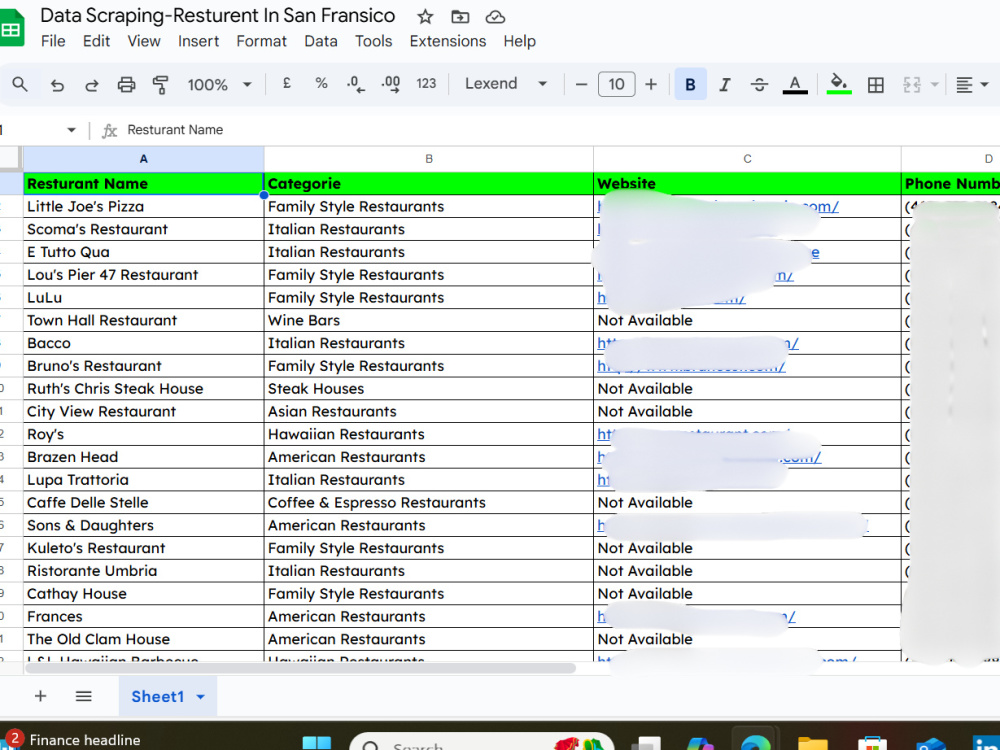Image resolution: width=1000 pixels, height=750 pixels.
Task: Select column A header
Action: pos(143,159)
